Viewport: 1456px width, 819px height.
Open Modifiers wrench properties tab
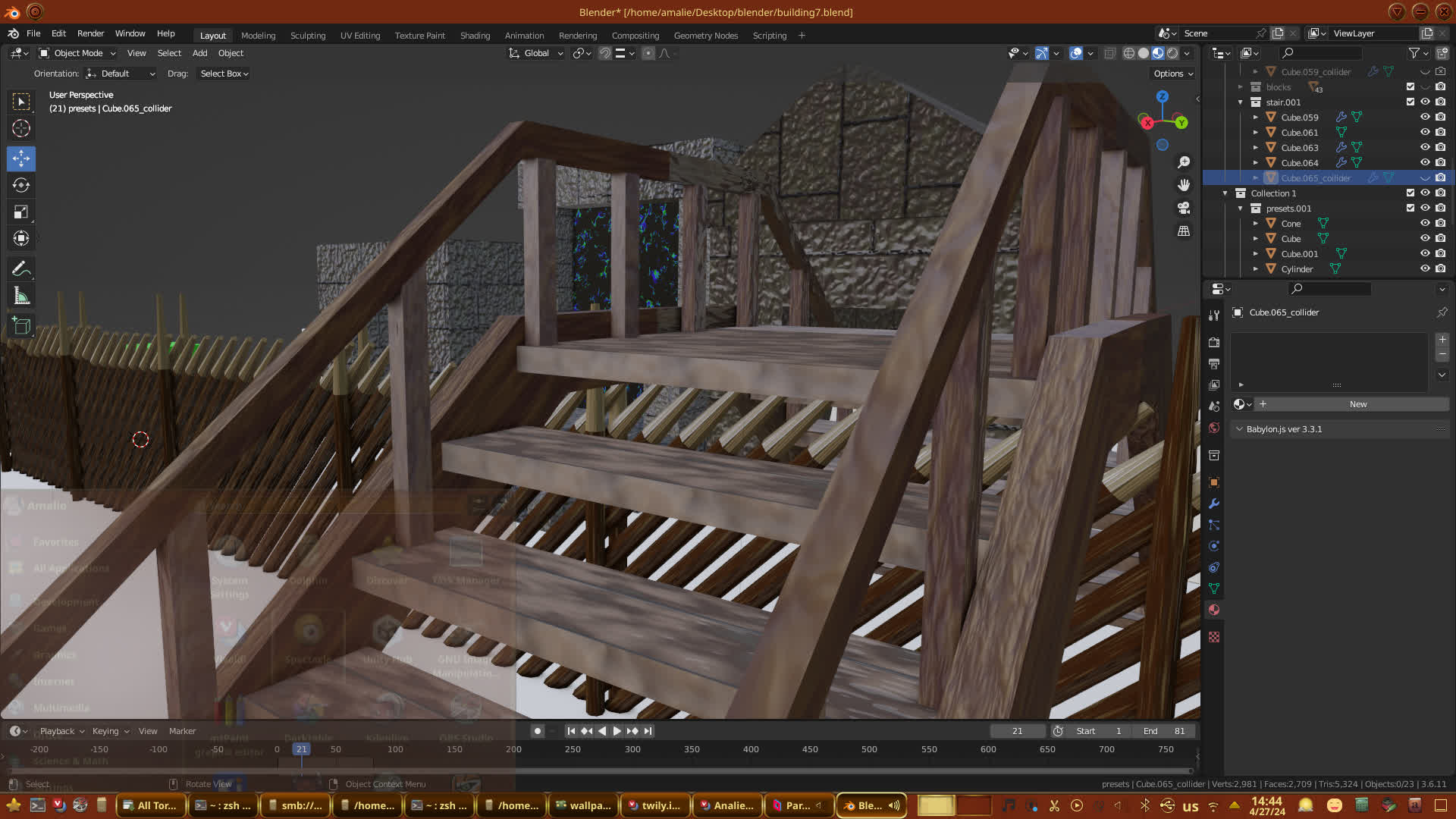(x=1214, y=504)
